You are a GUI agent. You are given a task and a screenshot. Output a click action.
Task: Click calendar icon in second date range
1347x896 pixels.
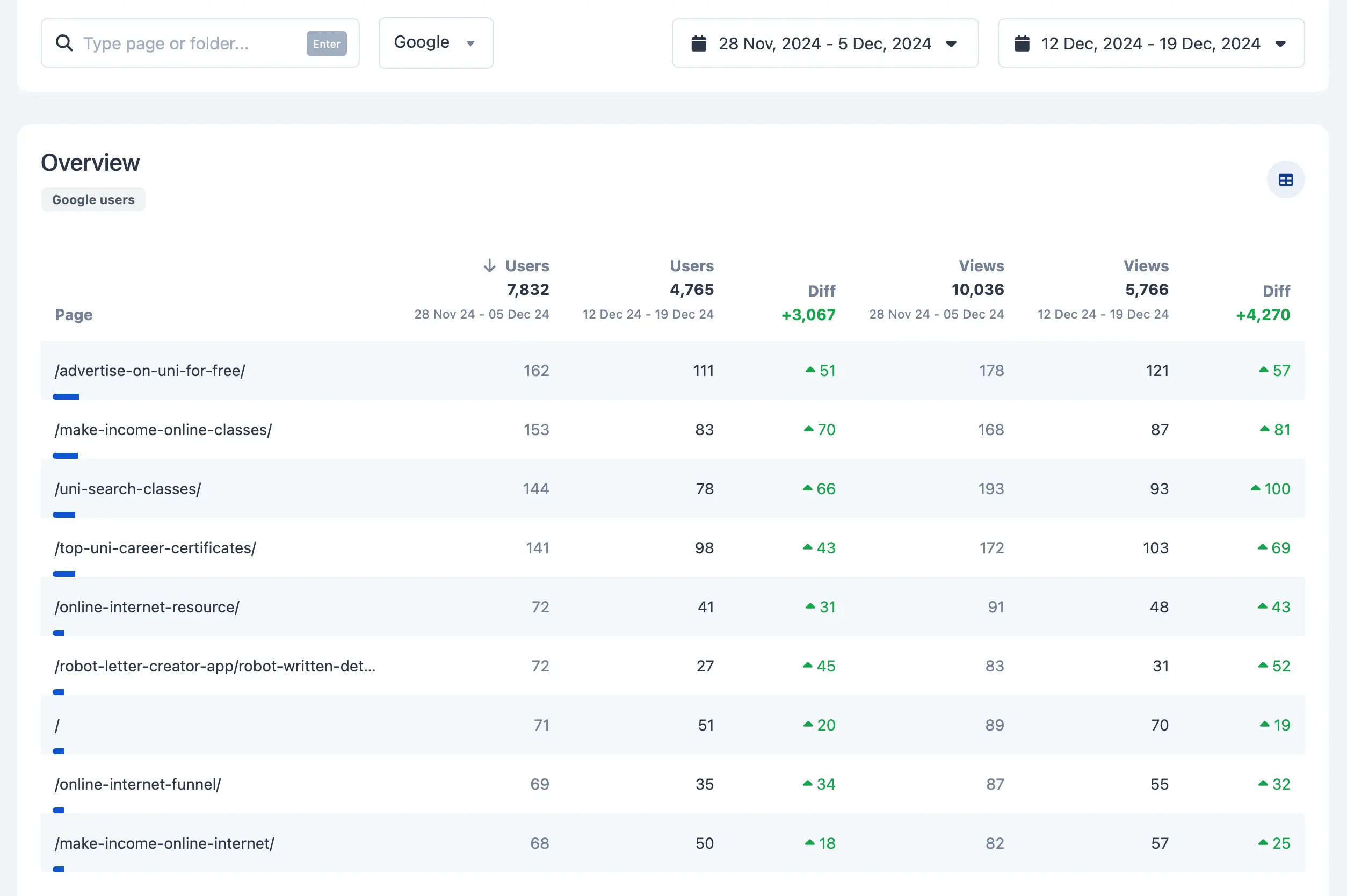click(x=1022, y=44)
